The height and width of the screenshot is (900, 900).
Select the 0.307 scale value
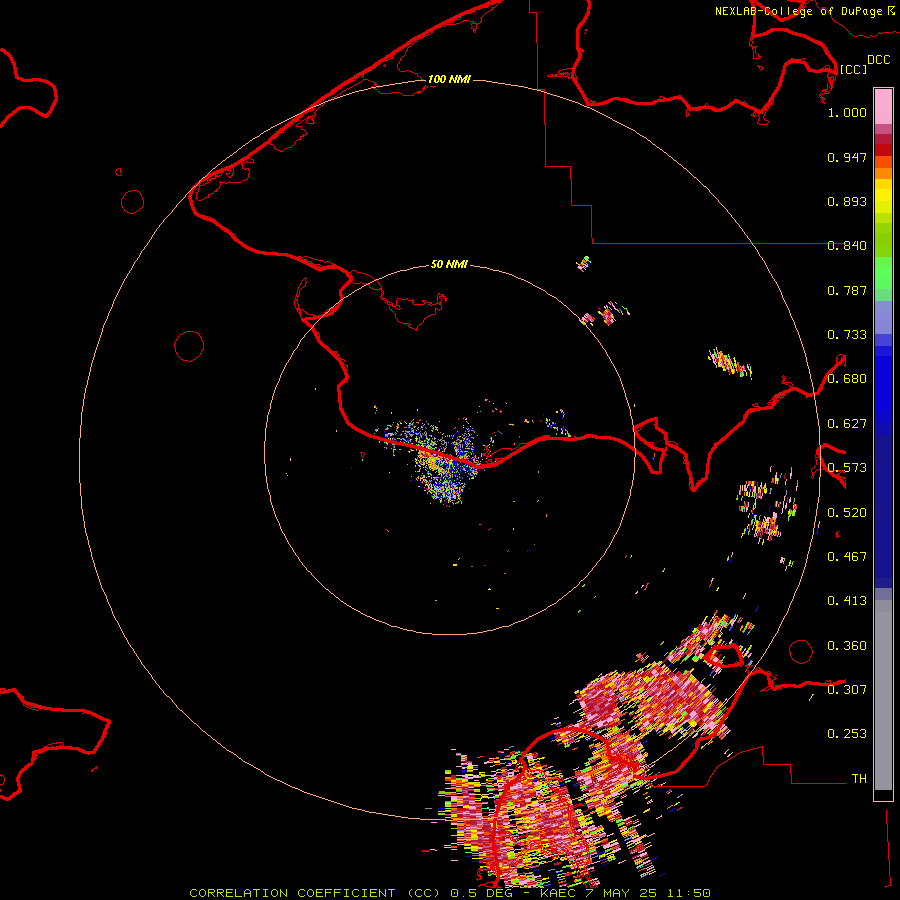tap(847, 690)
